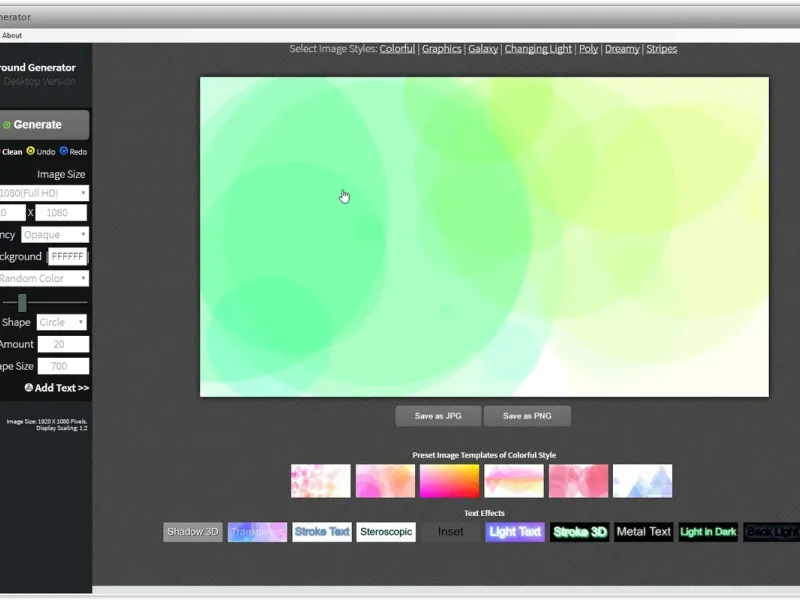Click the Save as JPG button
Image resolution: width=800 pixels, height=600 pixels.
(438, 416)
